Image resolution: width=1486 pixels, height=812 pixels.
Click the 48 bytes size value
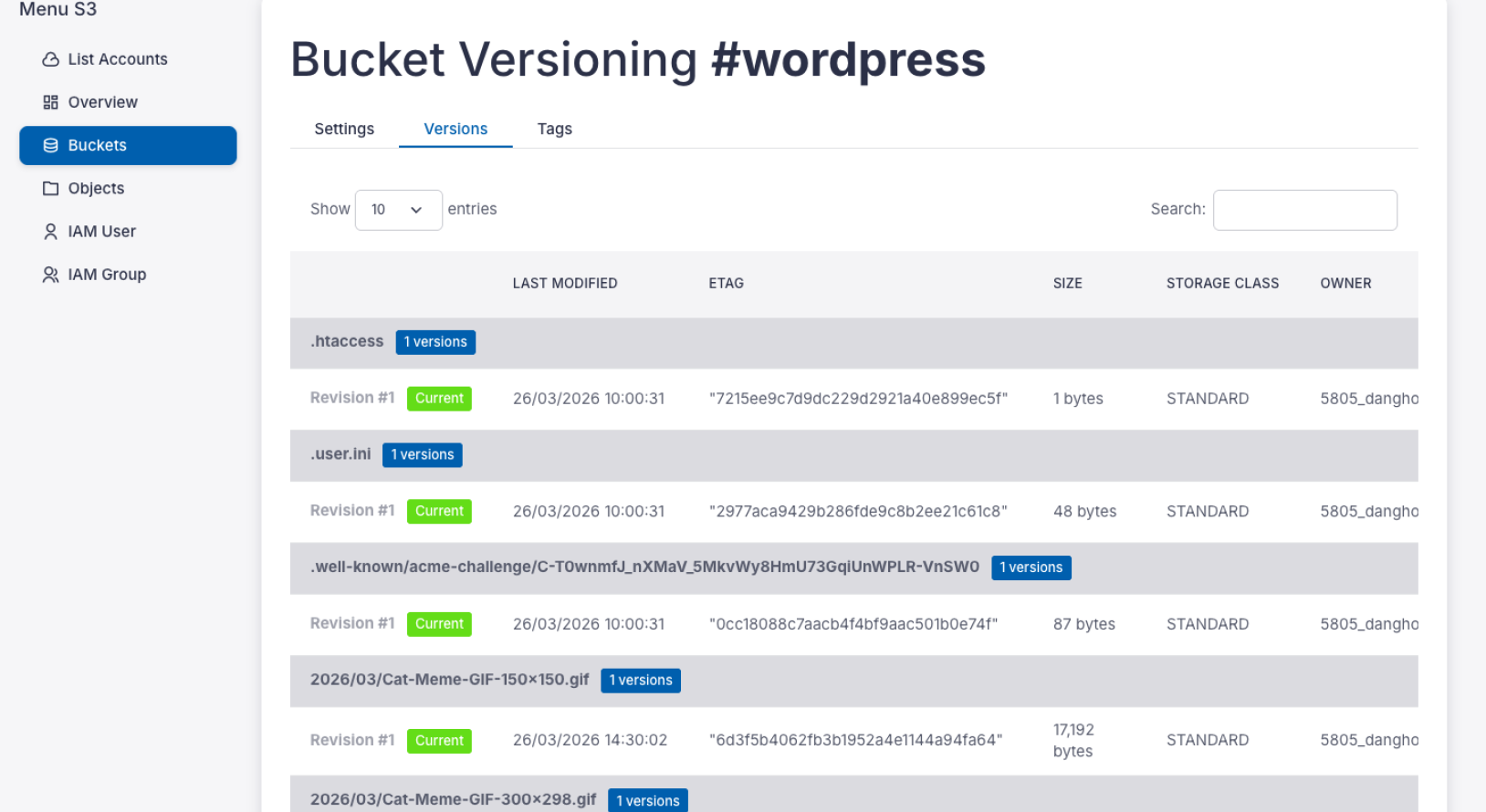[1085, 512]
